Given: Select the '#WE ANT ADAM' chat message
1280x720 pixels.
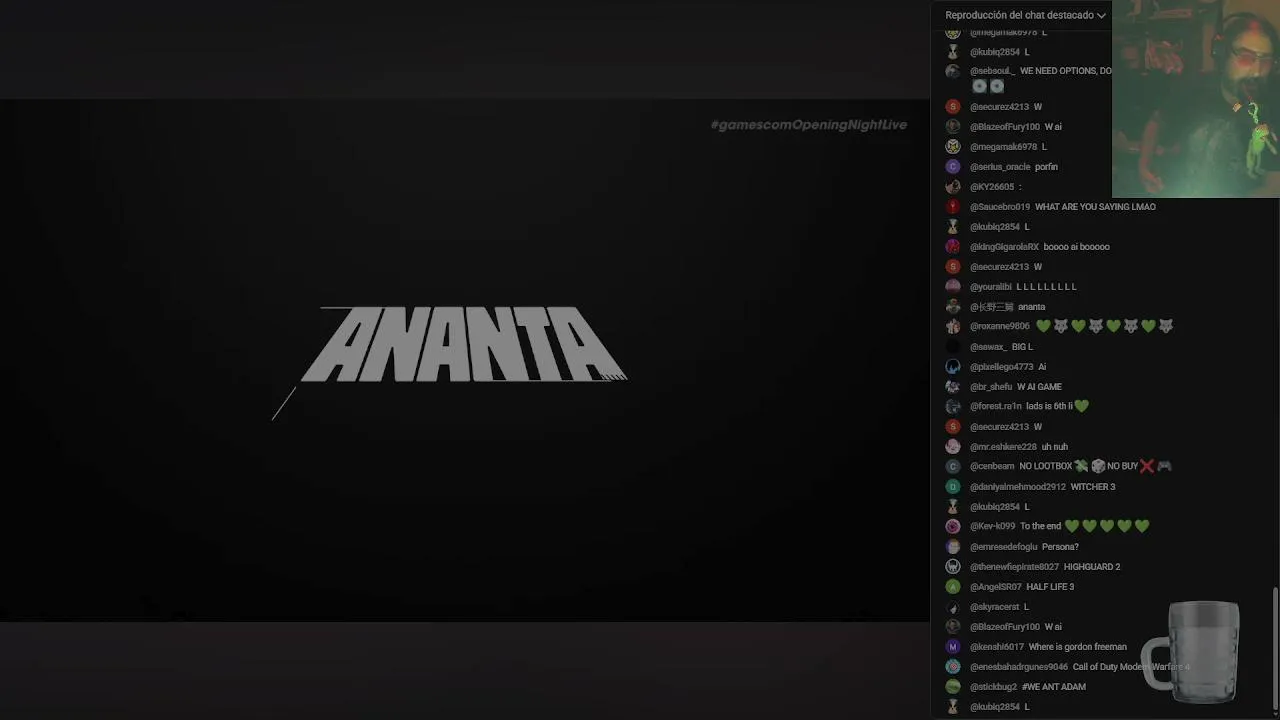Looking at the screenshot, I should pyautogui.click(x=1054, y=687).
